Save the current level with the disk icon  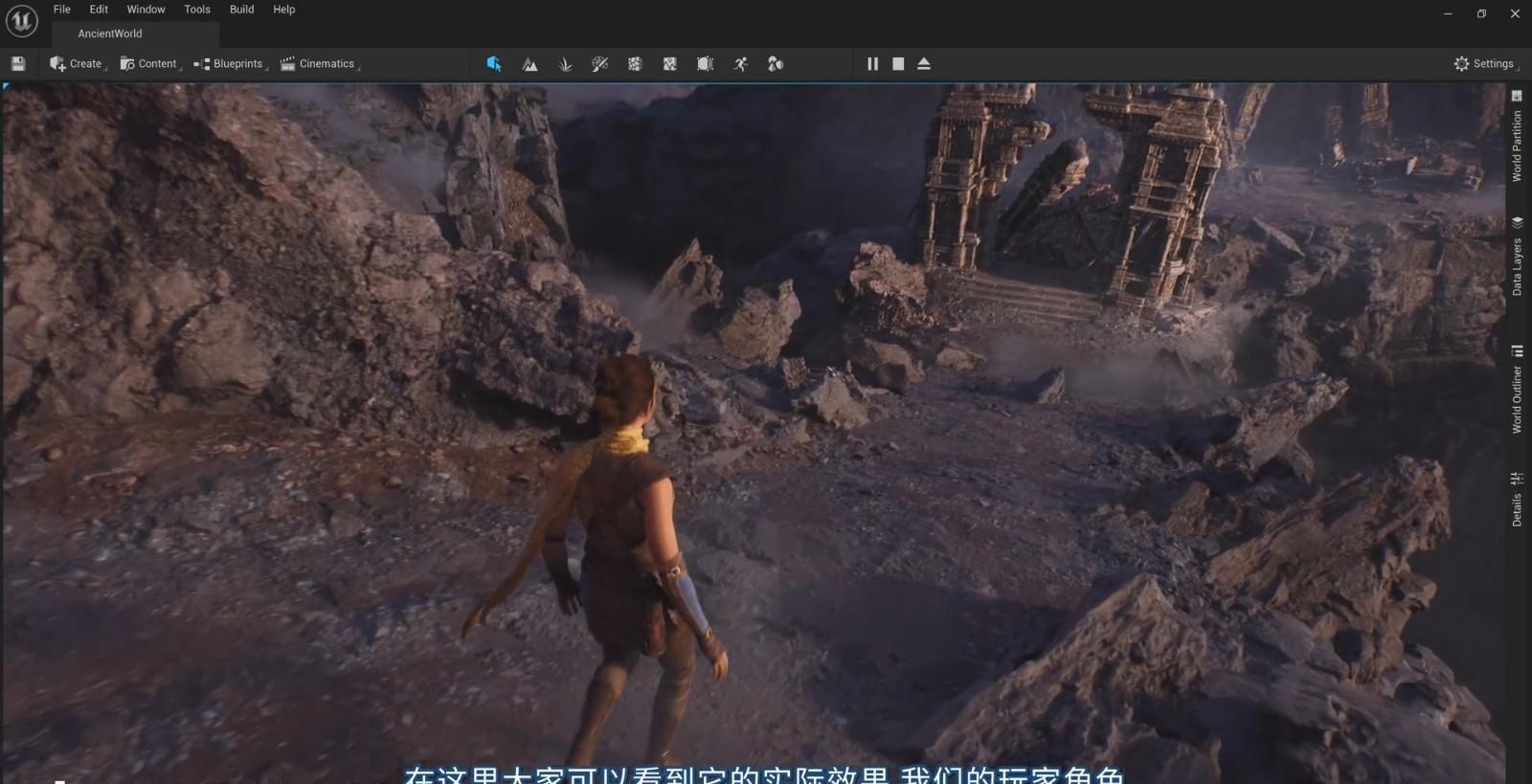[17, 64]
